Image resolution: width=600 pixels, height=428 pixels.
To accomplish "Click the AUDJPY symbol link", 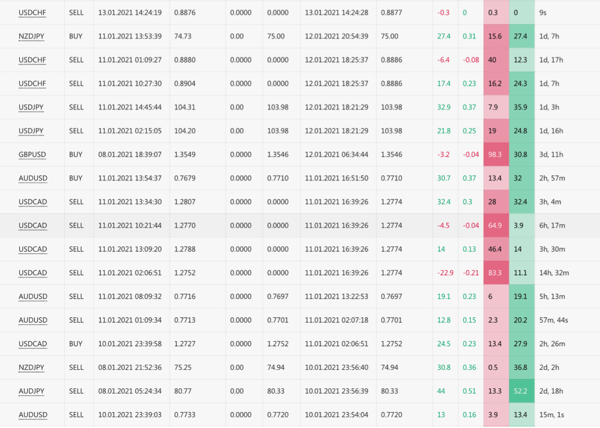I will point(31,390).
